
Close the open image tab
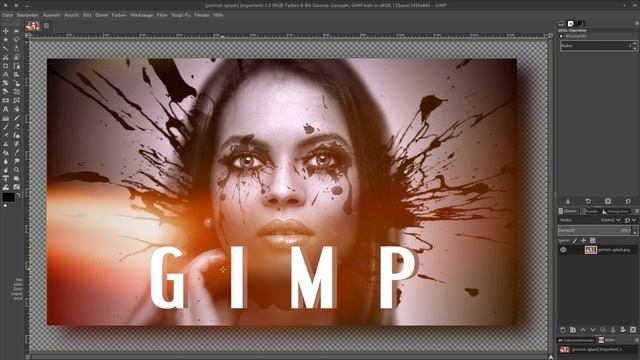(46, 26)
